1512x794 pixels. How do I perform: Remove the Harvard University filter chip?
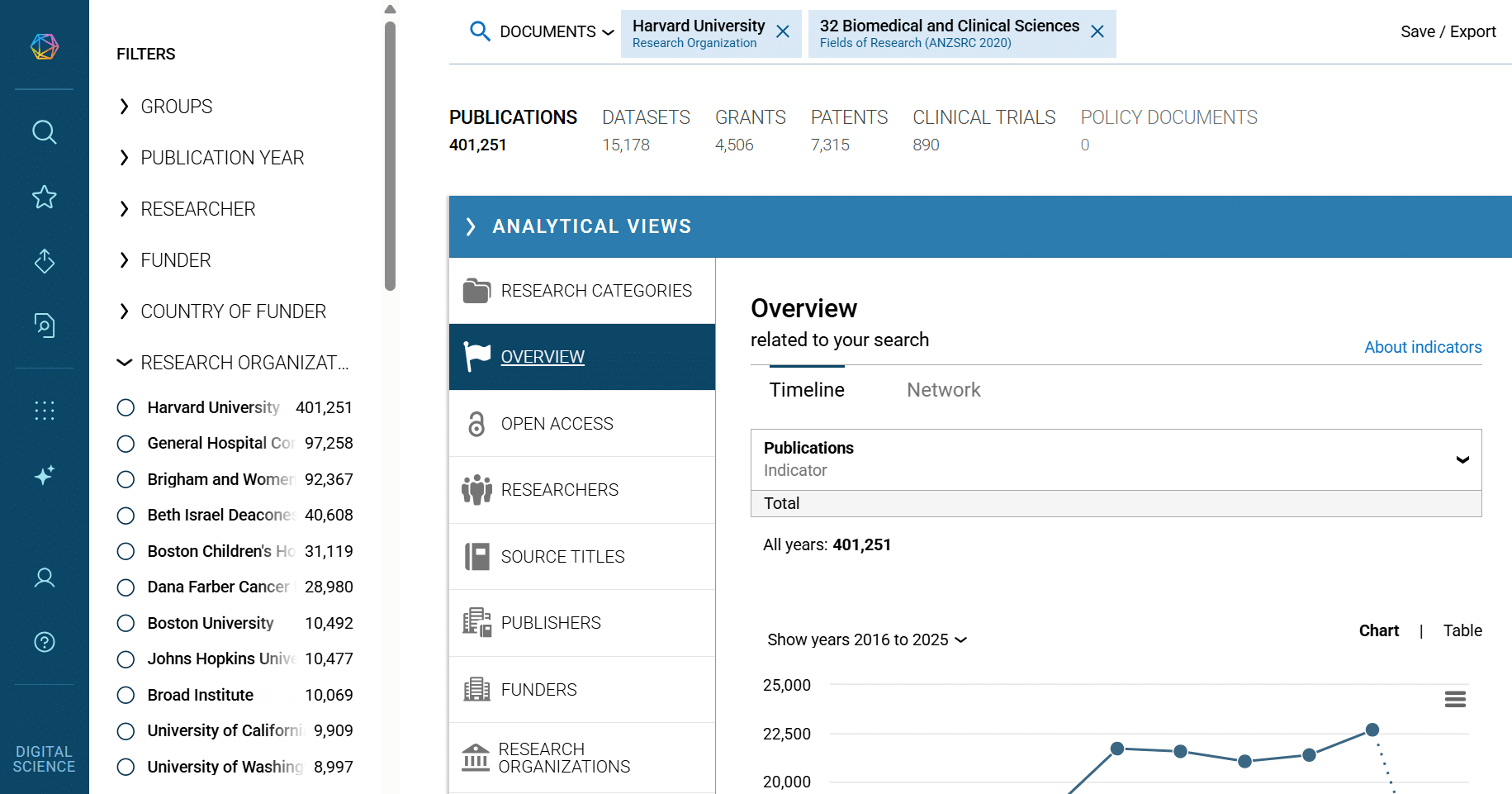[x=783, y=32]
